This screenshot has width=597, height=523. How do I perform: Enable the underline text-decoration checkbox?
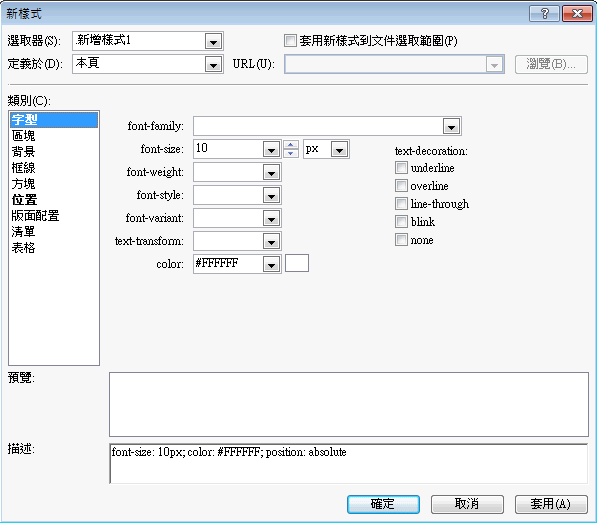pyautogui.click(x=401, y=168)
